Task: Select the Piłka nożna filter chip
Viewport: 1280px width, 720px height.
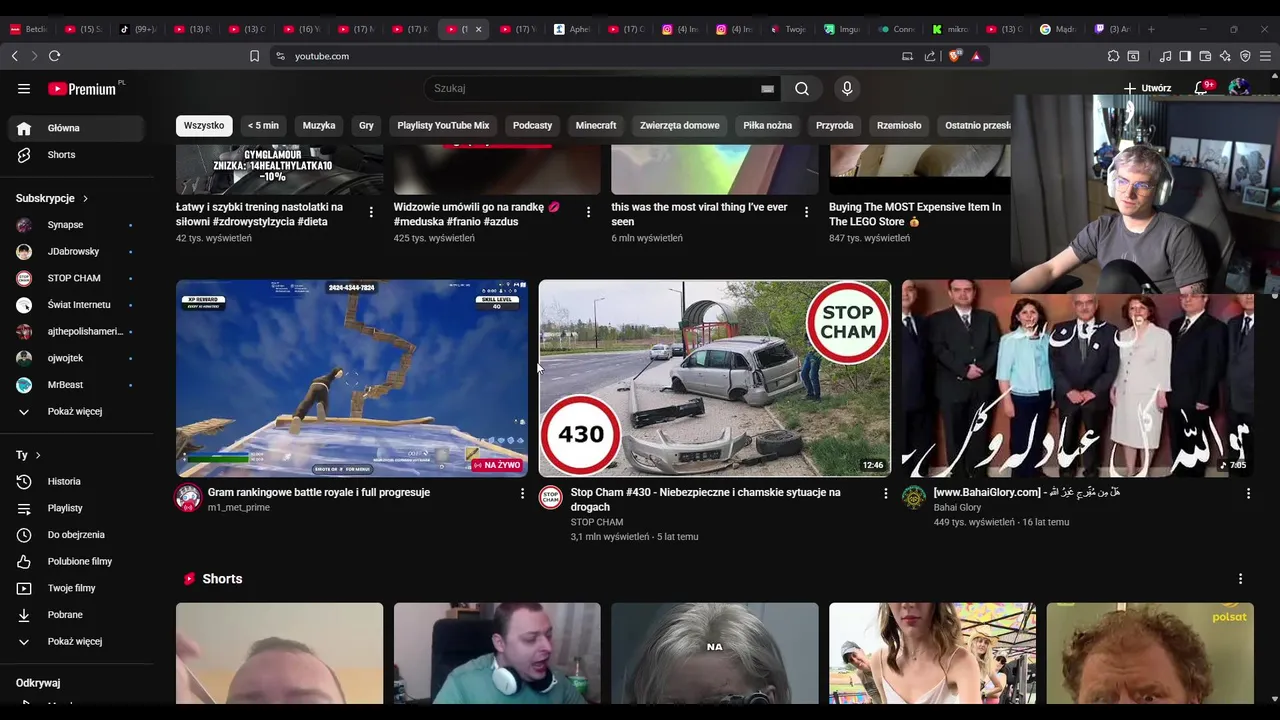Action: pos(767,126)
